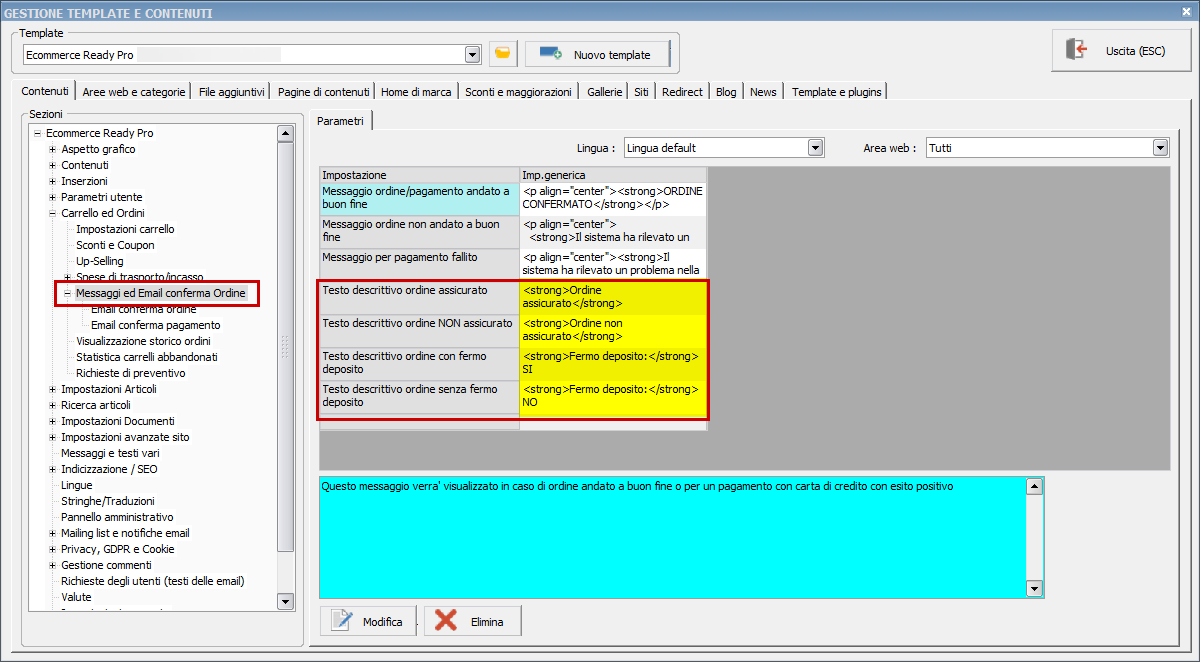
Task: Open the File aggiuntivi tab
Action: pos(232,92)
